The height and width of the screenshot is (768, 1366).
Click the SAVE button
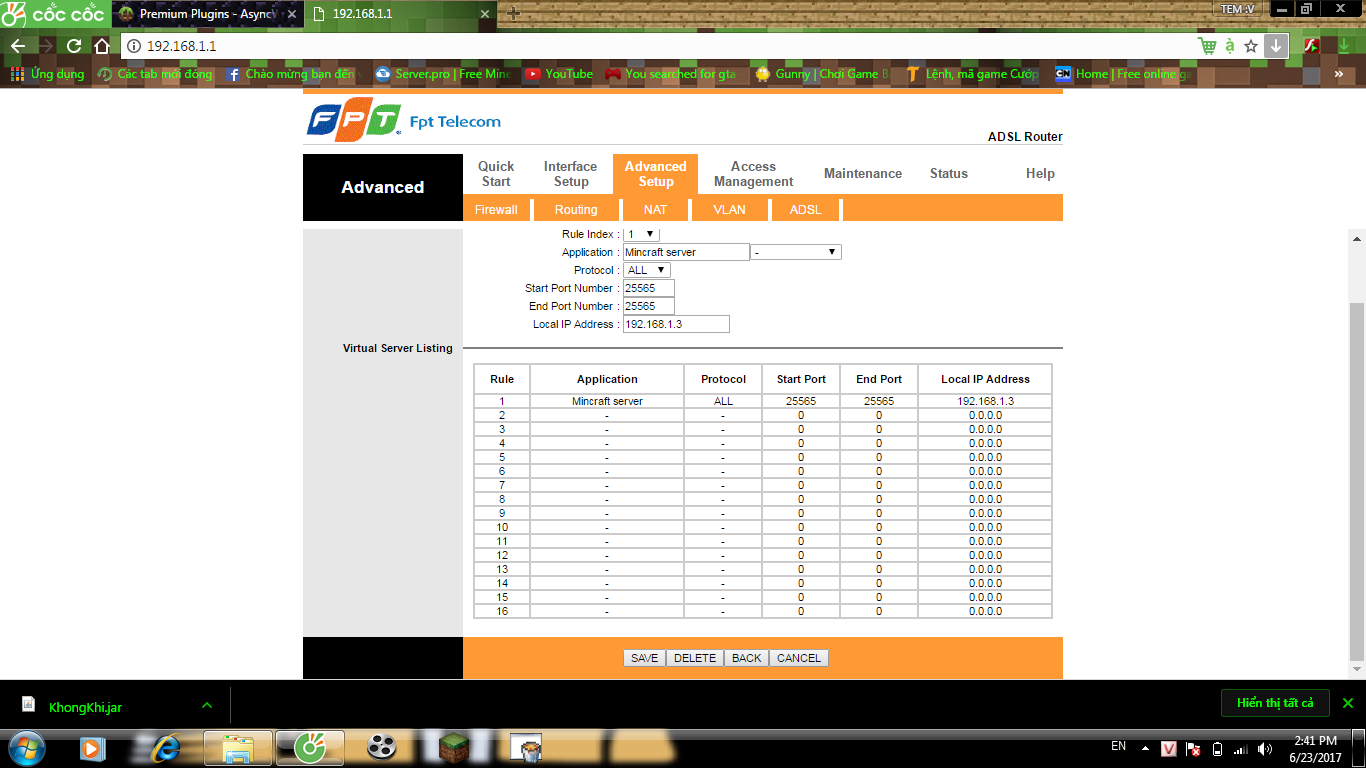[645, 658]
